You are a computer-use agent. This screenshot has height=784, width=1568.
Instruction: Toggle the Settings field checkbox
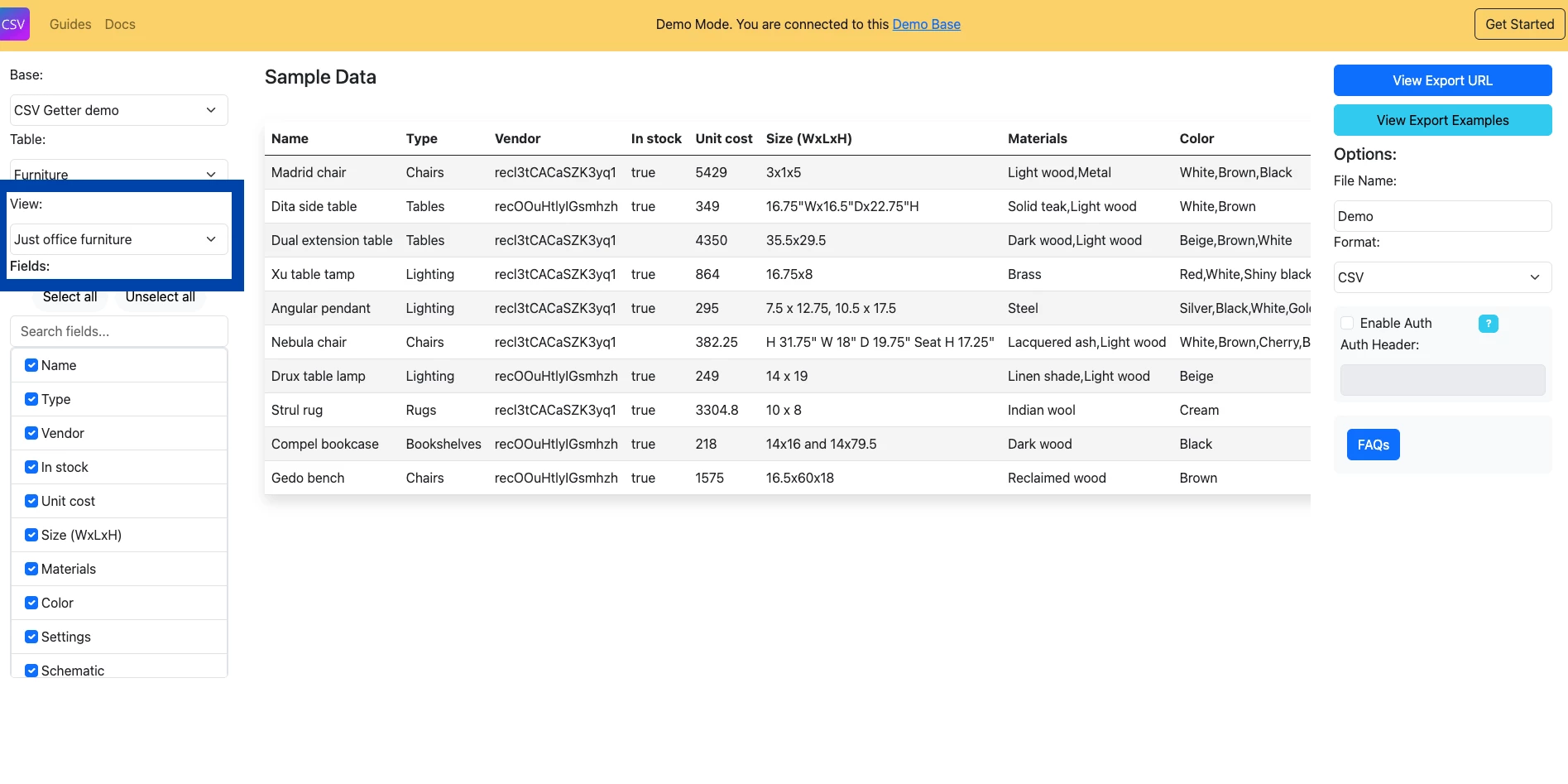[31, 637]
